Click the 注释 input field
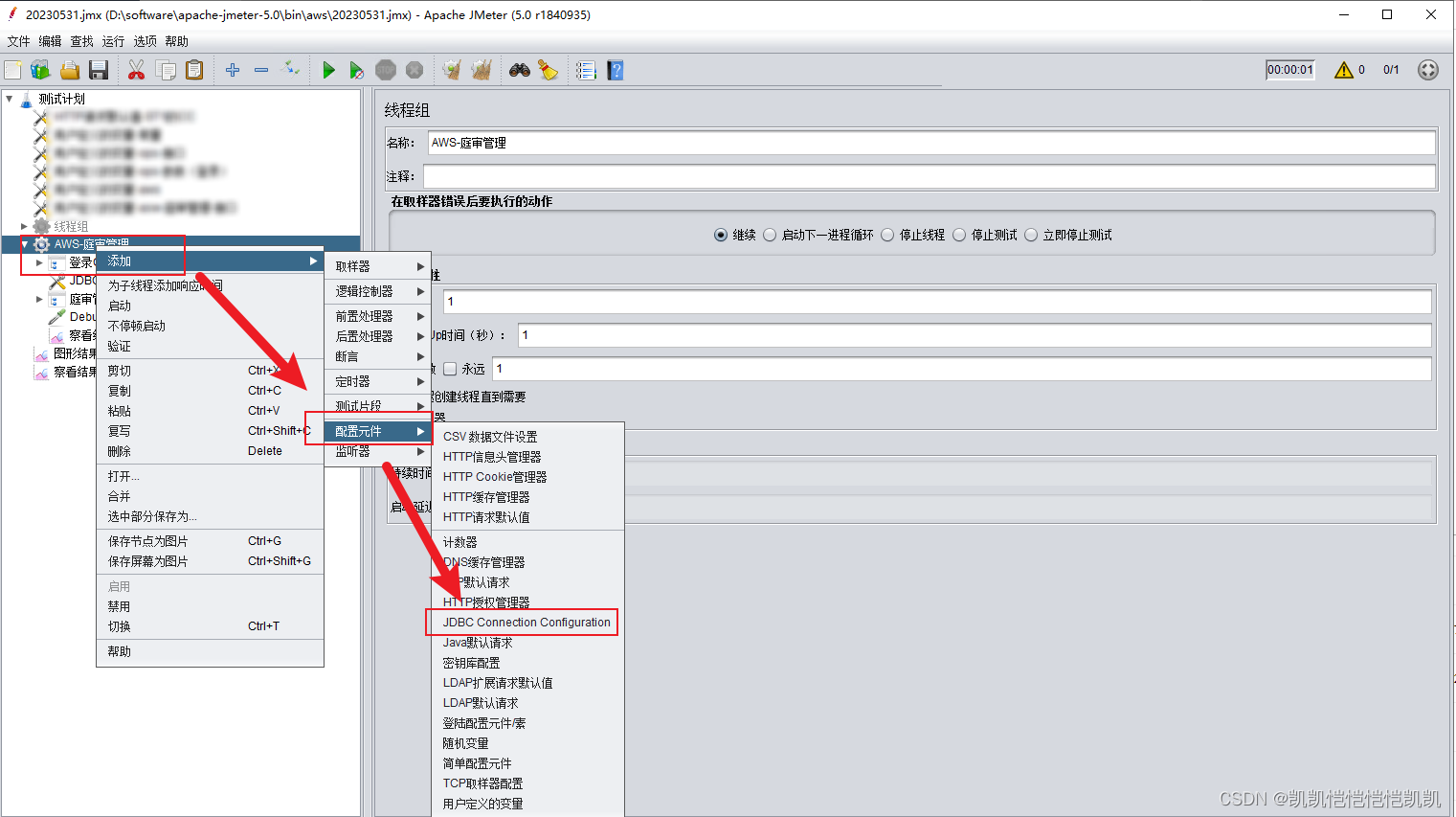The width and height of the screenshot is (1456, 817). pos(930,176)
